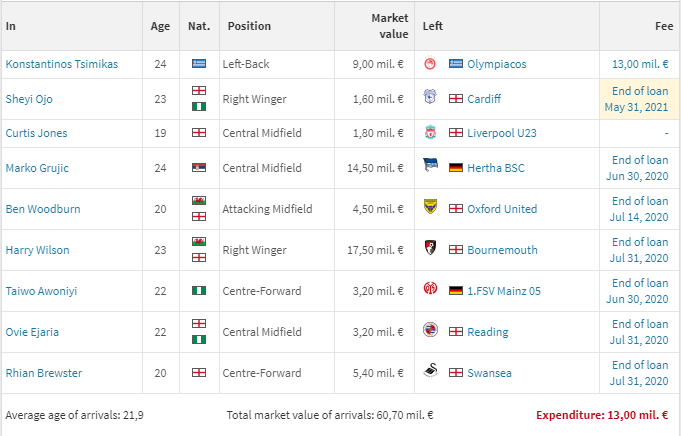Click the Hertha BSC club crest
This screenshot has width=681, height=436.
430,168
